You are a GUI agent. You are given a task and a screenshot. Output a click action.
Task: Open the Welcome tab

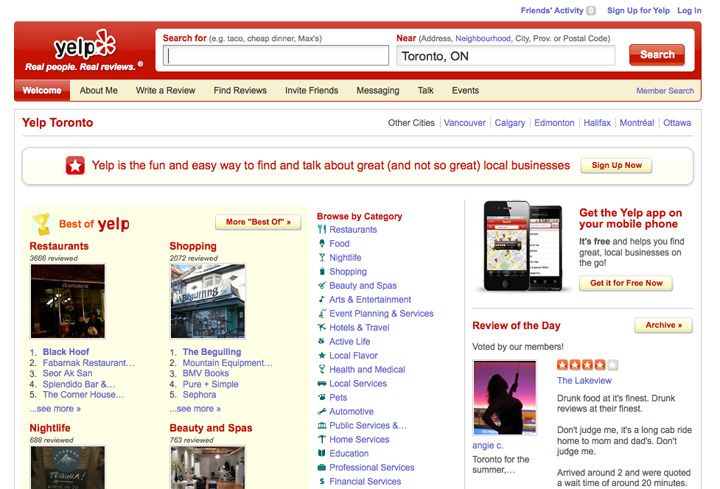[x=42, y=90]
